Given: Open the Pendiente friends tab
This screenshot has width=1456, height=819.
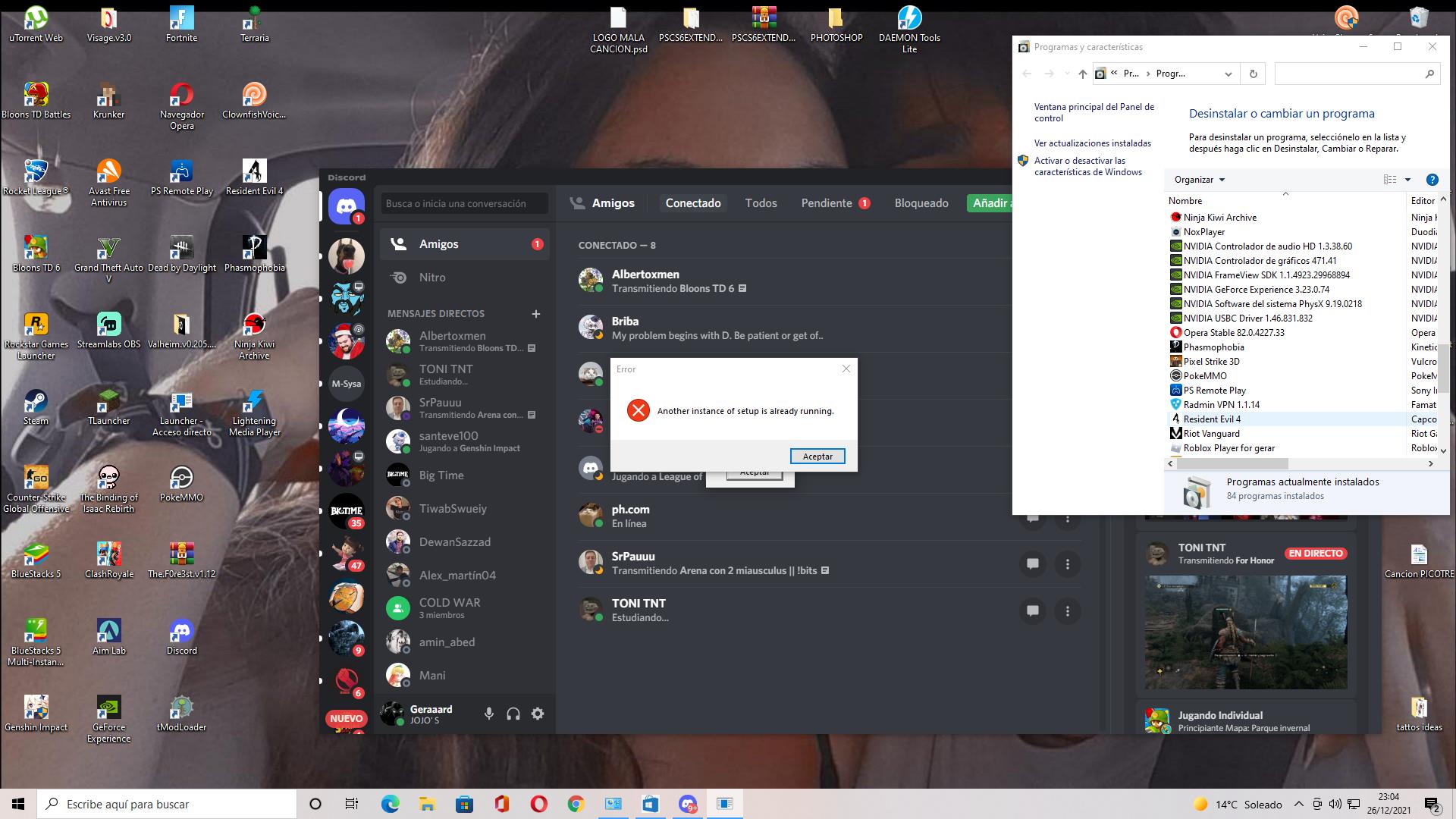Looking at the screenshot, I should (827, 203).
